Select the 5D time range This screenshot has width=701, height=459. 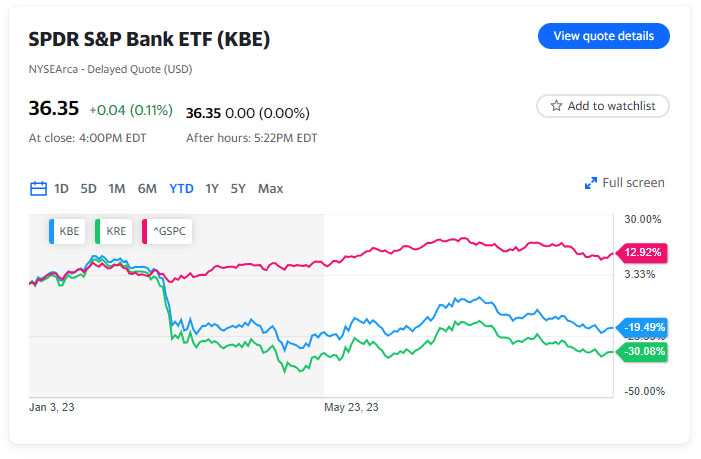[x=89, y=188]
